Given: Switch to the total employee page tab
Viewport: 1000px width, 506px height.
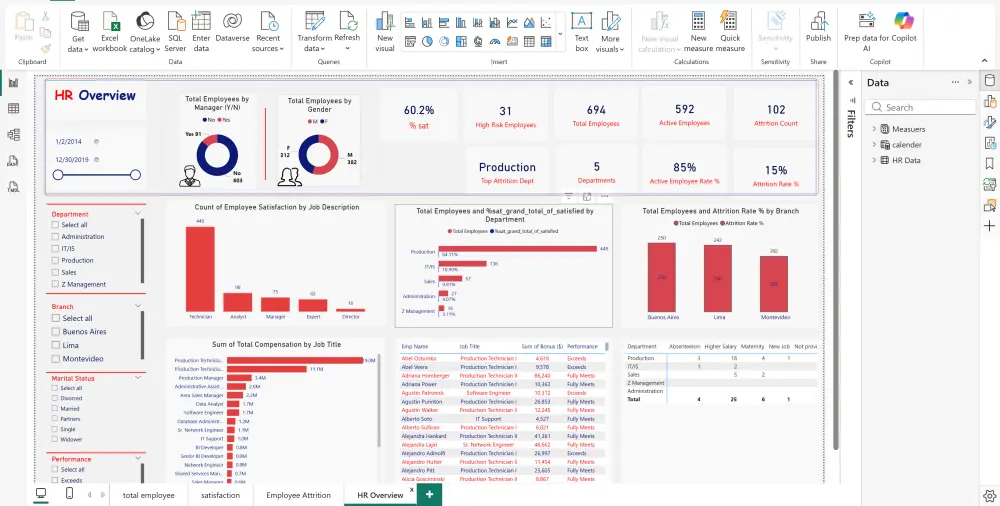Looking at the screenshot, I should click(x=149, y=495).
